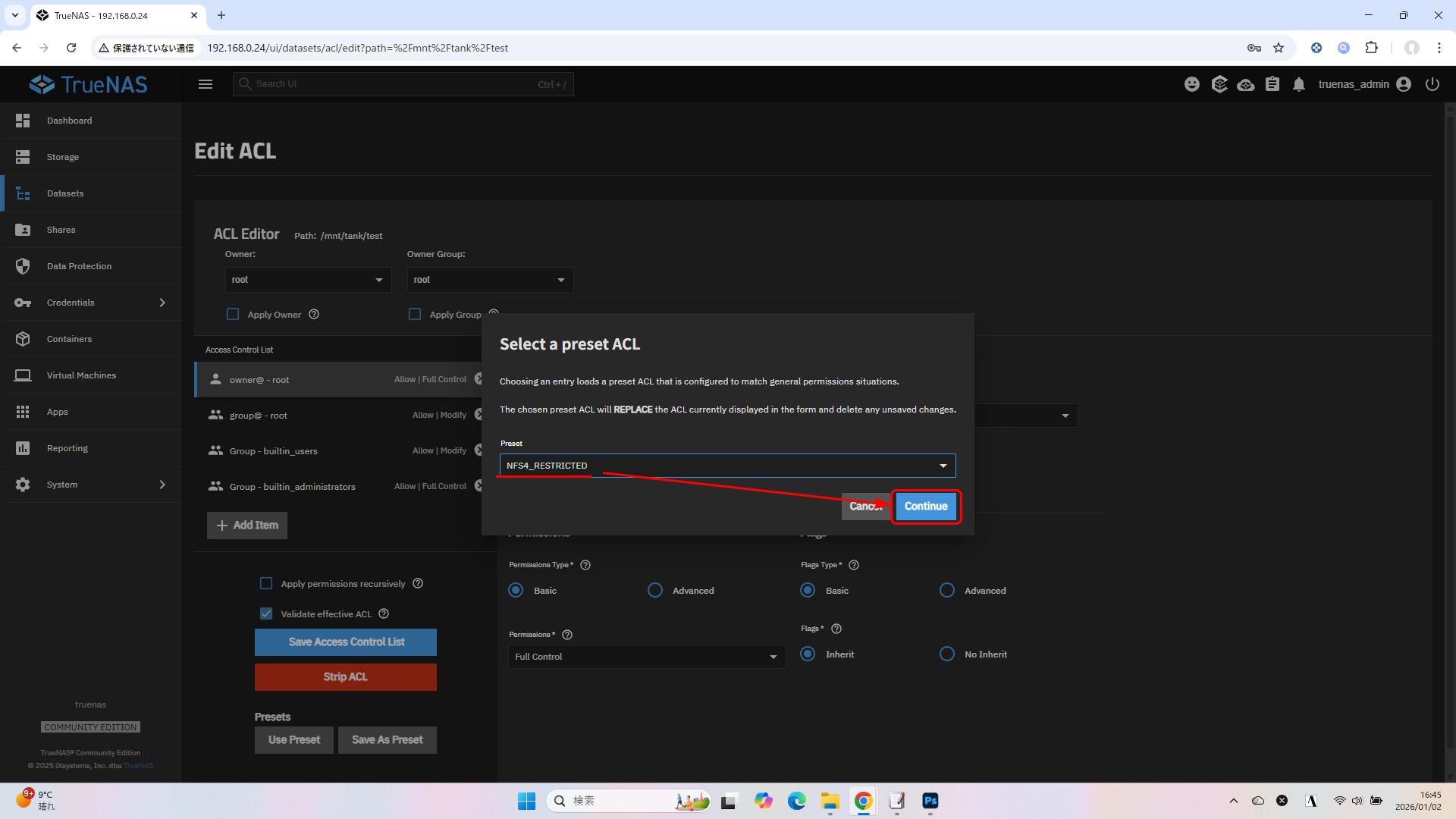Open Data Protection in sidebar
This screenshot has height=819, width=1456.
click(79, 266)
